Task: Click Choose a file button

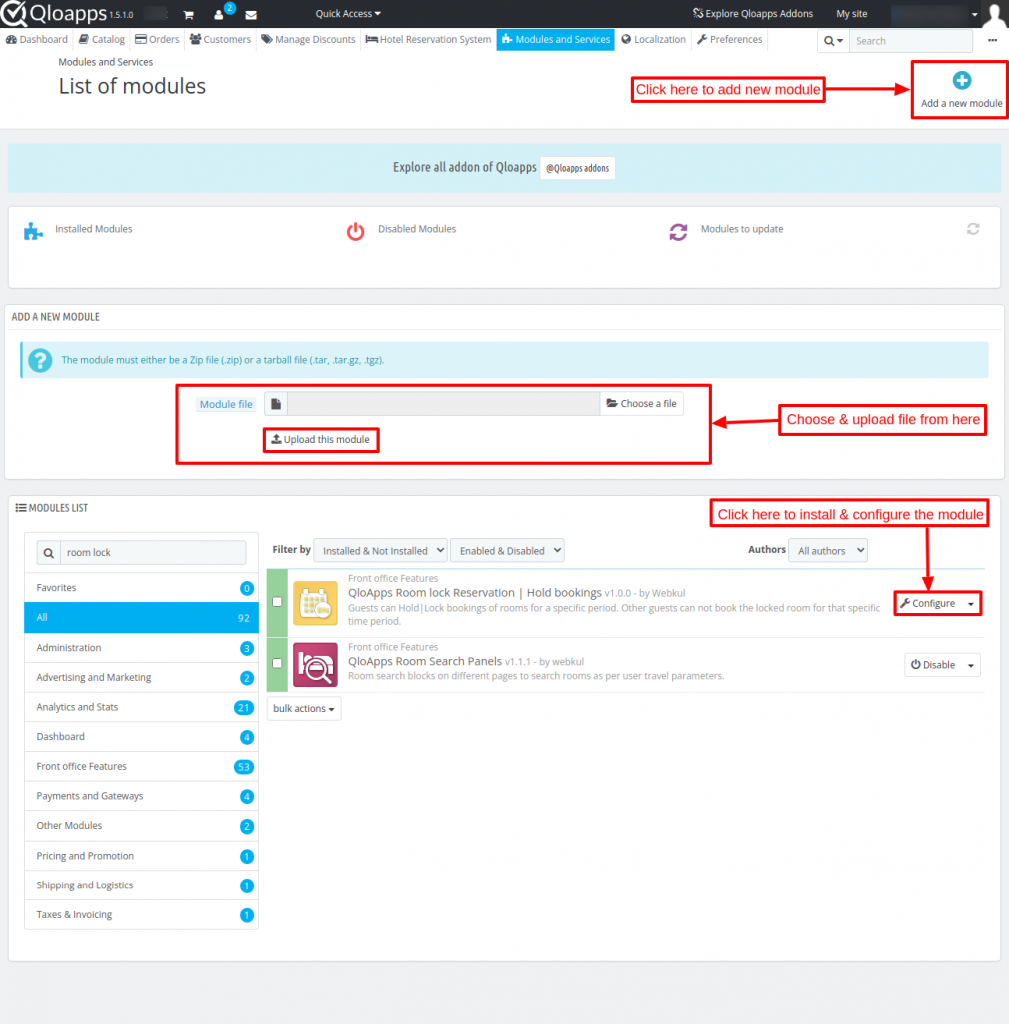Action: pyautogui.click(x=641, y=404)
